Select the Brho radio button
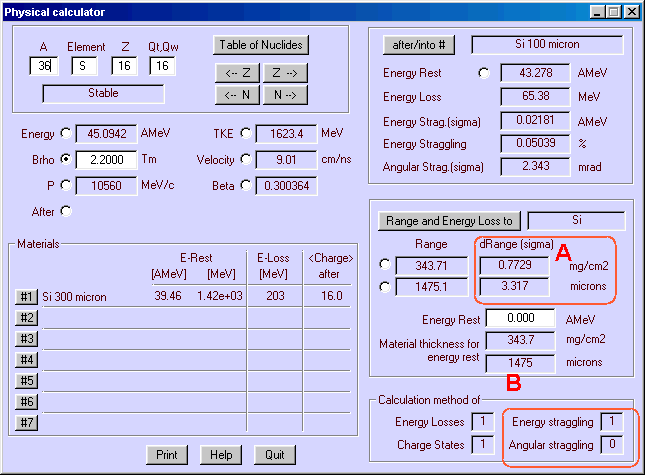 pyautogui.click(x=67, y=159)
